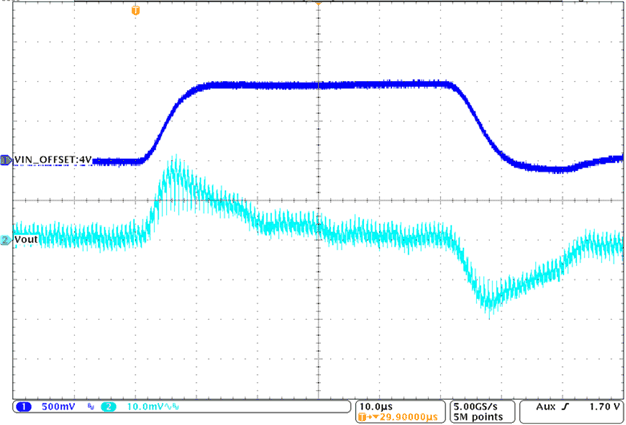626x425 pixels.
Task: Click the channel 1 bandwidth limit icon
Action: pos(90,408)
